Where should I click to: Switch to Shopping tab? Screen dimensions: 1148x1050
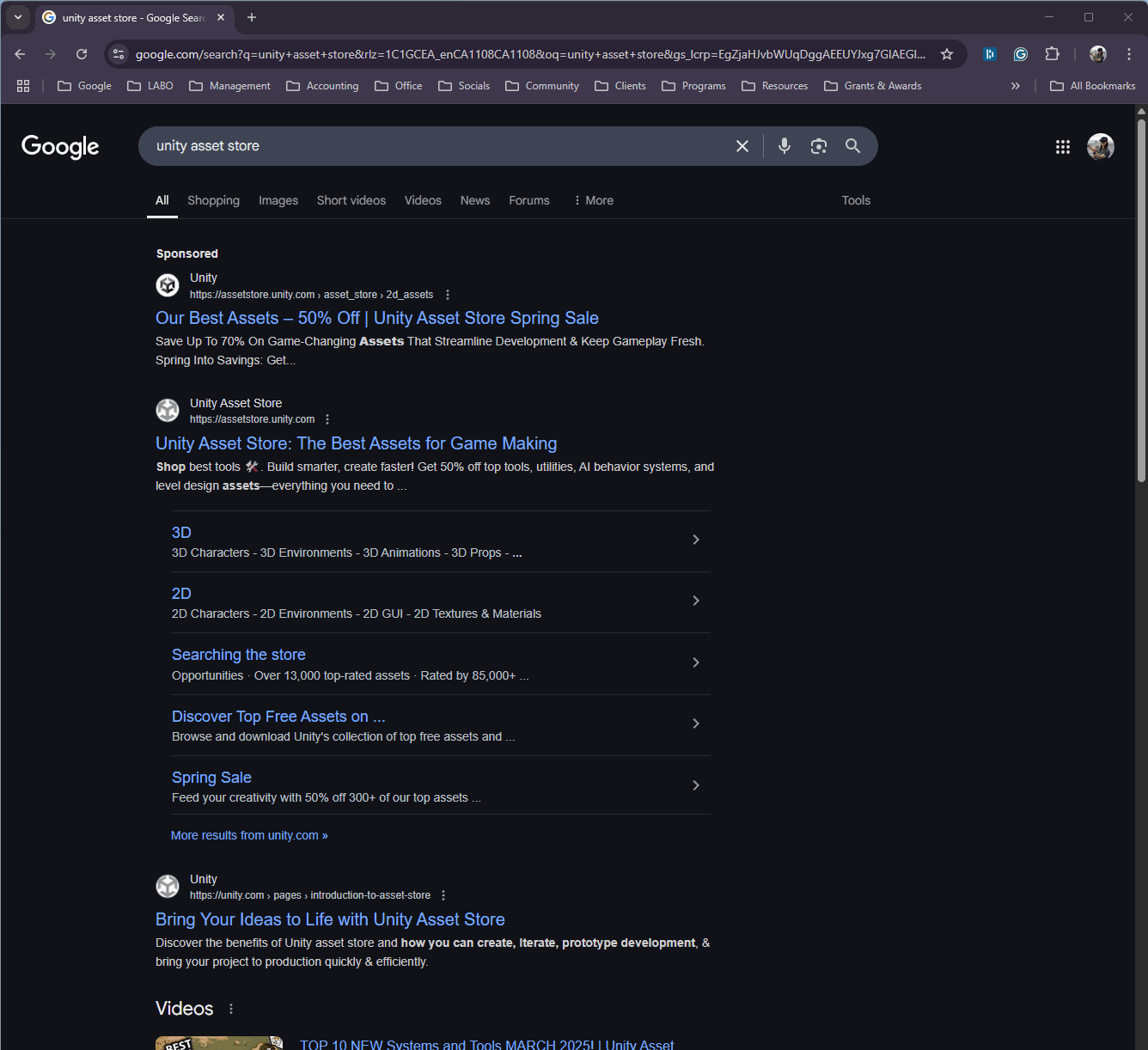pos(213,200)
